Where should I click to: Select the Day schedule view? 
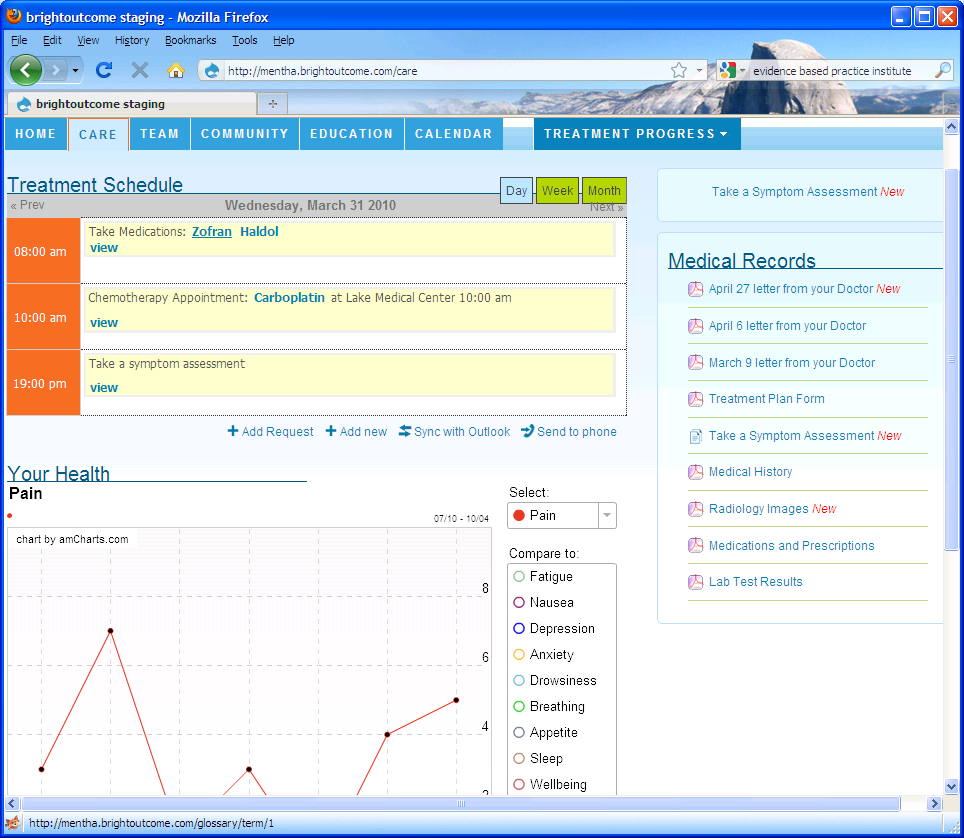click(516, 191)
